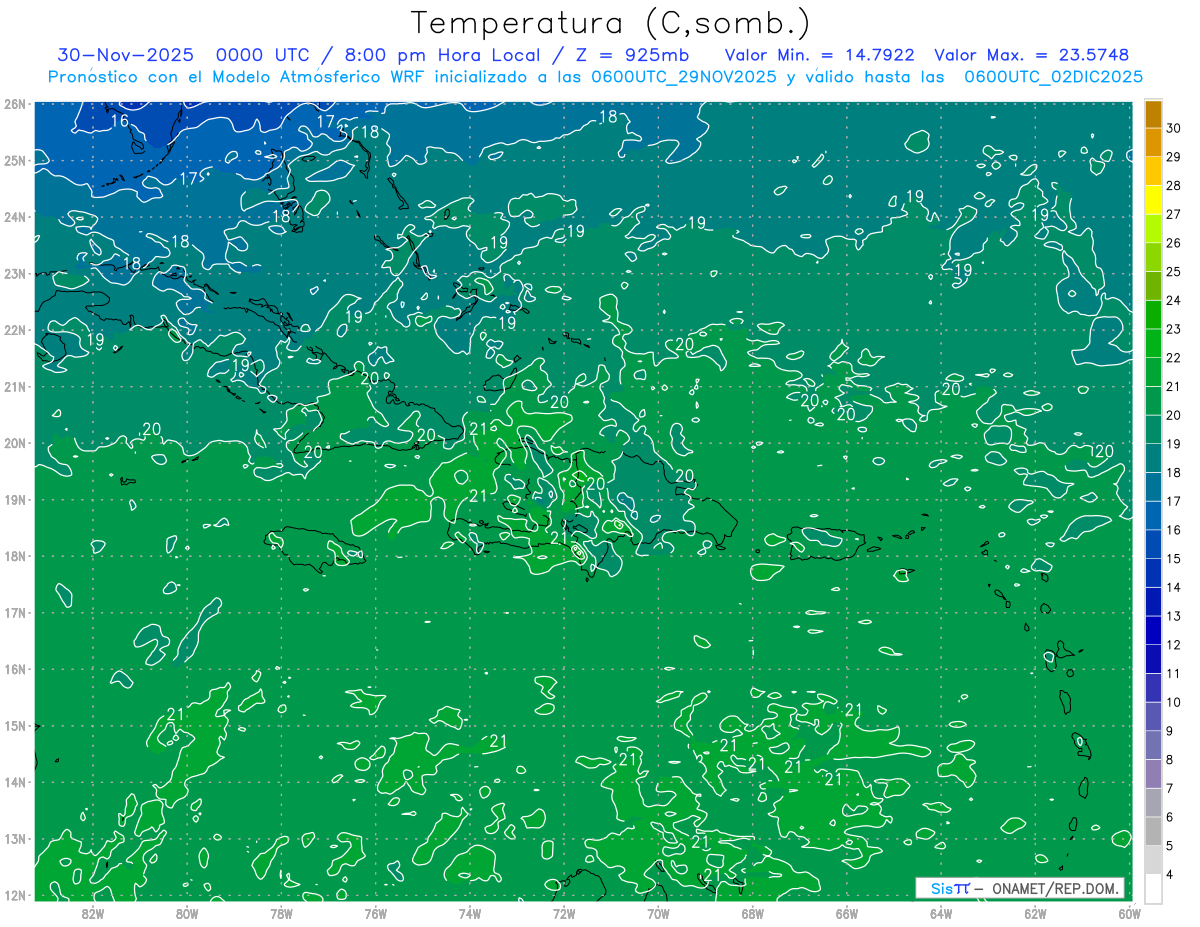Click the legend scale value '22'
Viewport: 1200px width, 927px height.
tap(1173, 358)
